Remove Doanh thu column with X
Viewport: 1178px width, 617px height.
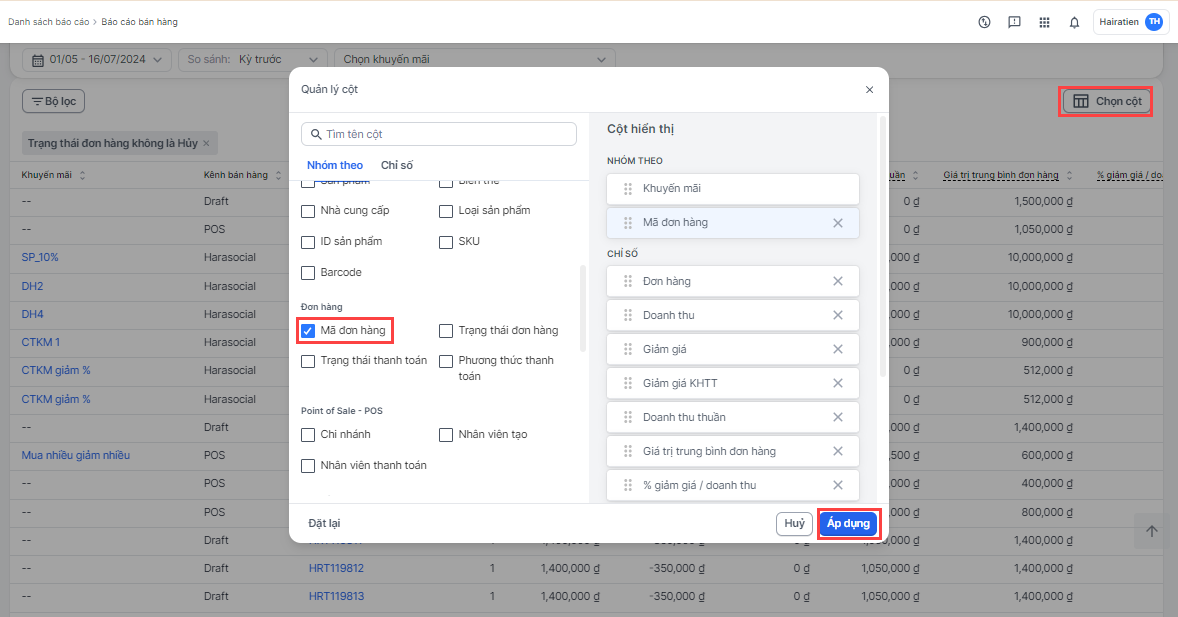(x=838, y=315)
